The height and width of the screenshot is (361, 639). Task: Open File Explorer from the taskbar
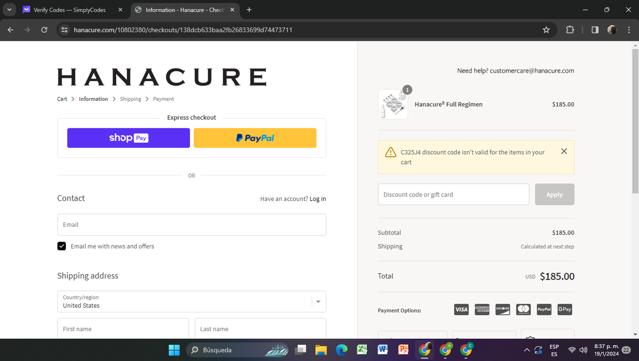[x=321, y=350]
